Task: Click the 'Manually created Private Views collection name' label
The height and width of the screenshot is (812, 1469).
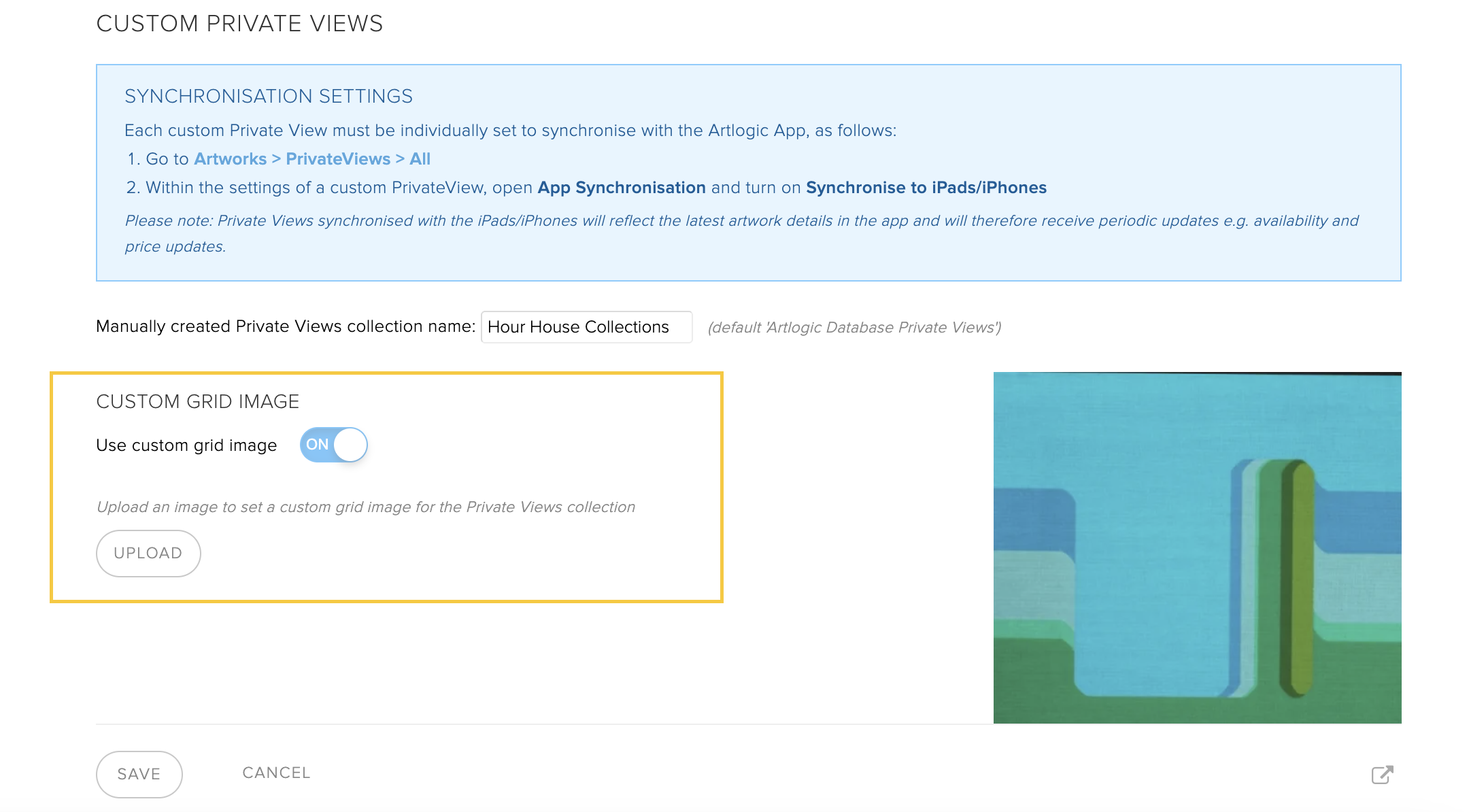Action: [x=286, y=326]
